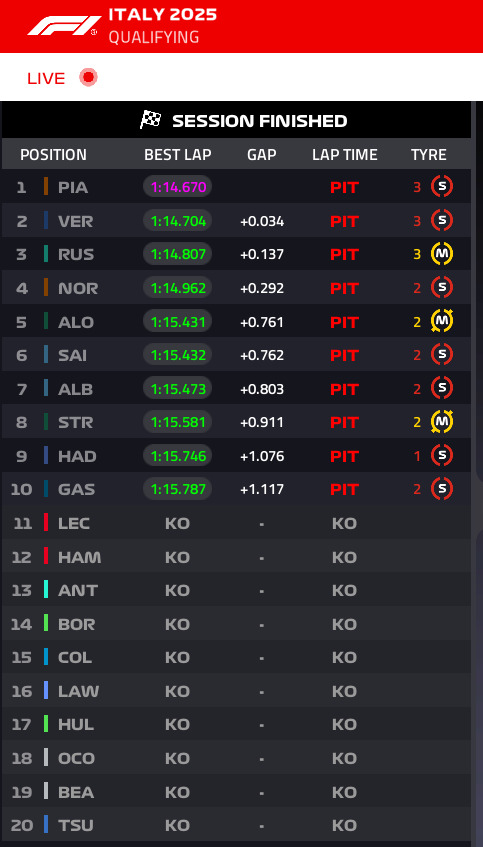Click Russell's medium tyre icon
Screen dimensions: 483x847
pos(441,254)
